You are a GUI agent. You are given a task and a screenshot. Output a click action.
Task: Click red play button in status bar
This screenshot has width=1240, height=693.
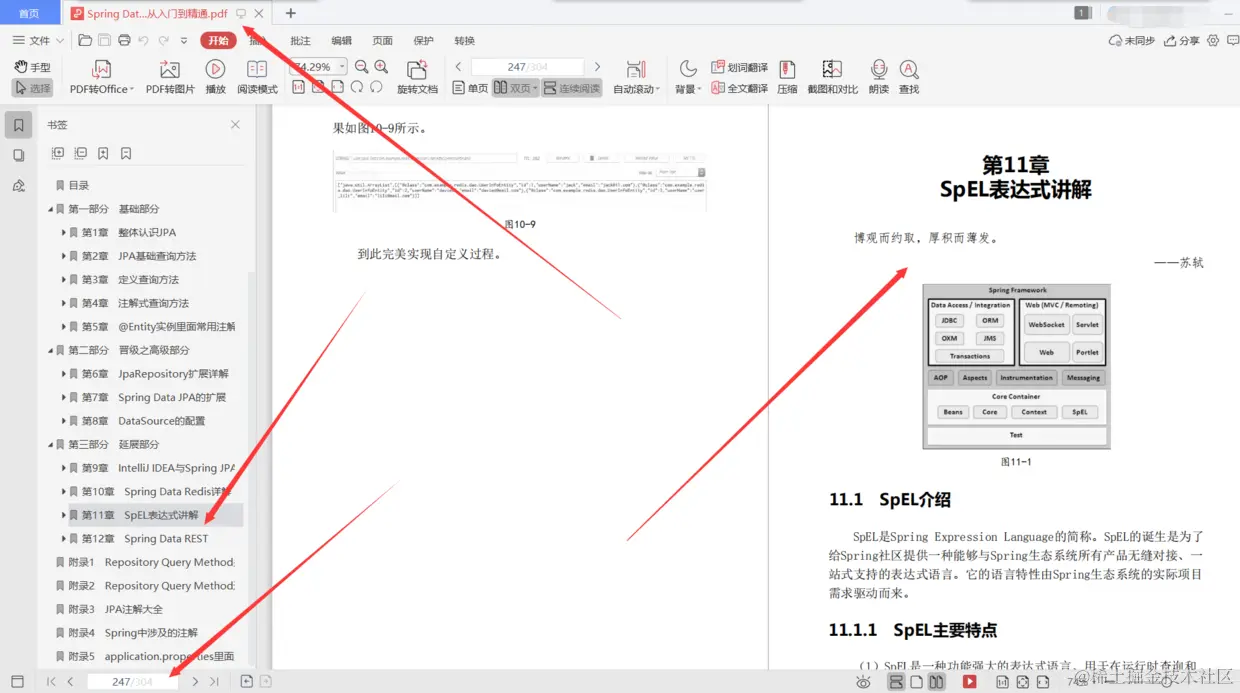point(969,681)
